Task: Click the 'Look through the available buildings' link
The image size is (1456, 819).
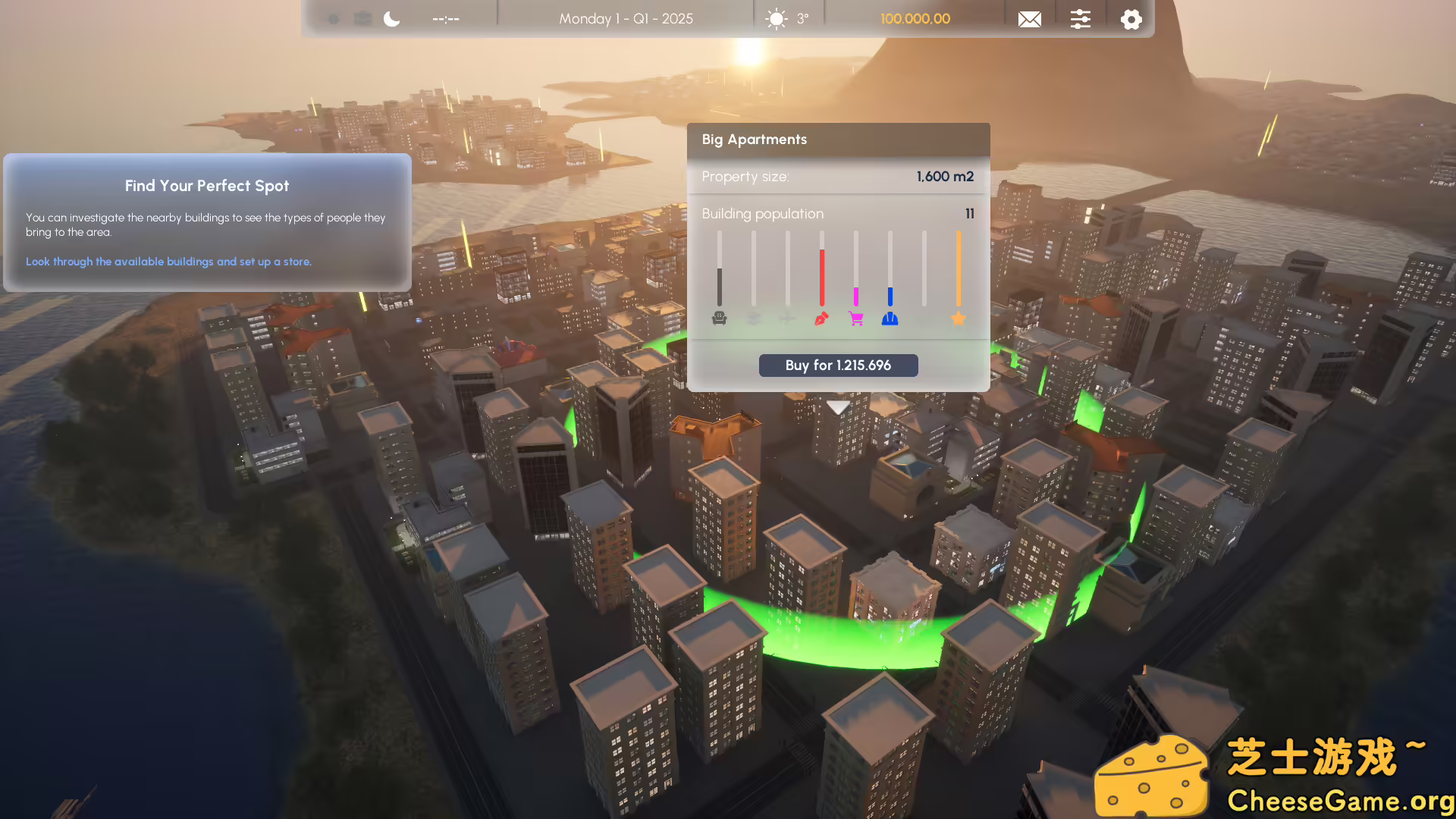Action: click(x=168, y=262)
